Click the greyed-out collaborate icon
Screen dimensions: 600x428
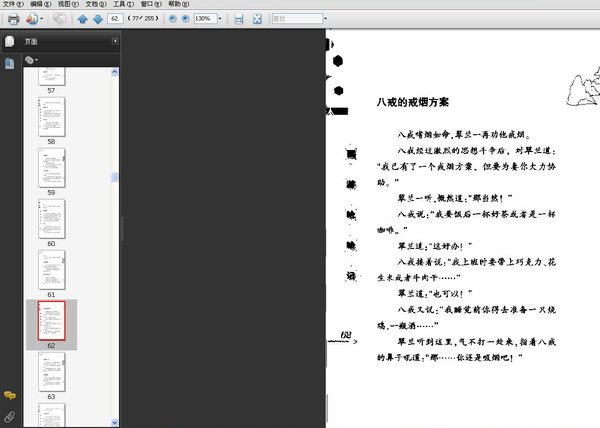point(59,19)
